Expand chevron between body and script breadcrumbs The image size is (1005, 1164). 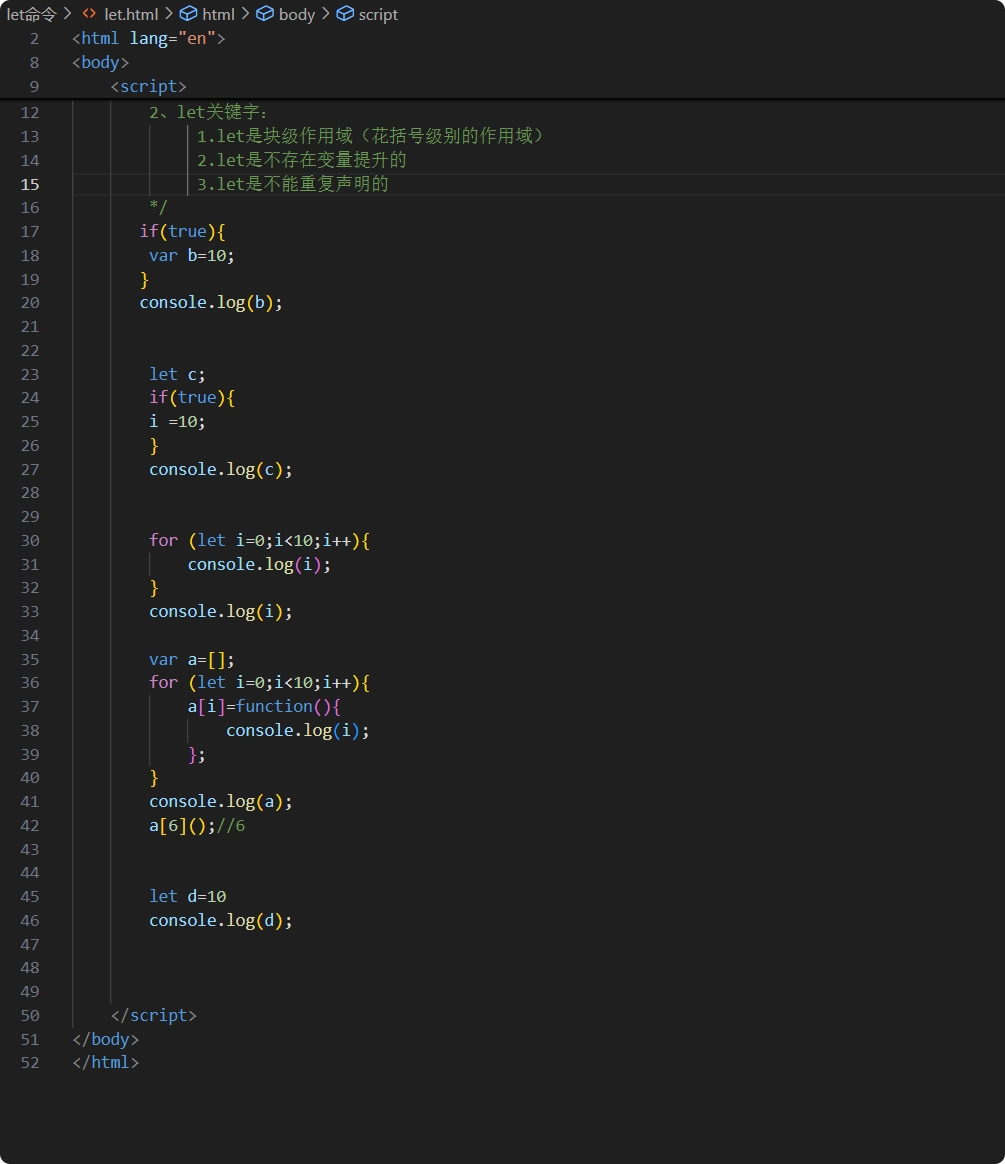pyautogui.click(x=325, y=14)
